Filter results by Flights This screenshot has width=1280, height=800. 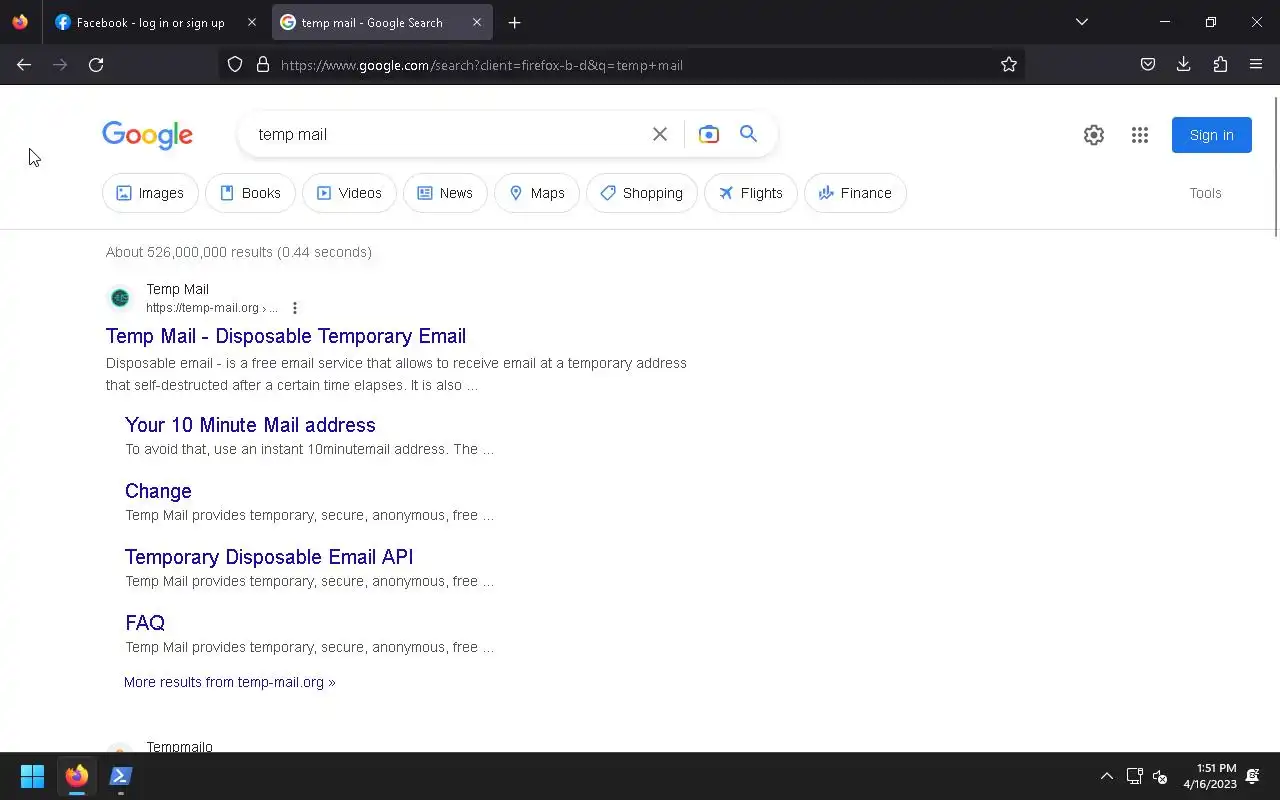point(751,193)
